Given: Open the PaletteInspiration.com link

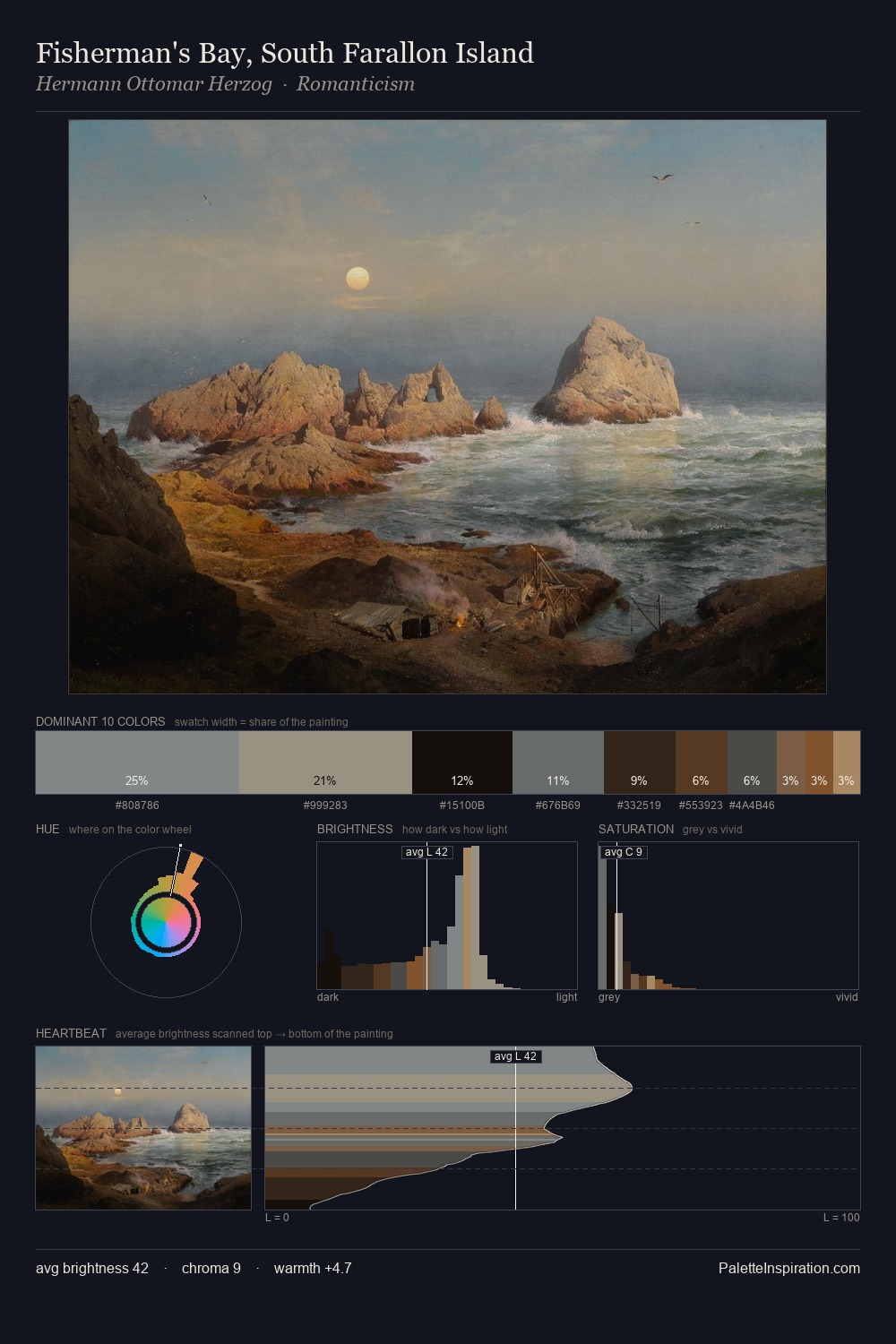Looking at the screenshot, I should (789, 1268).
